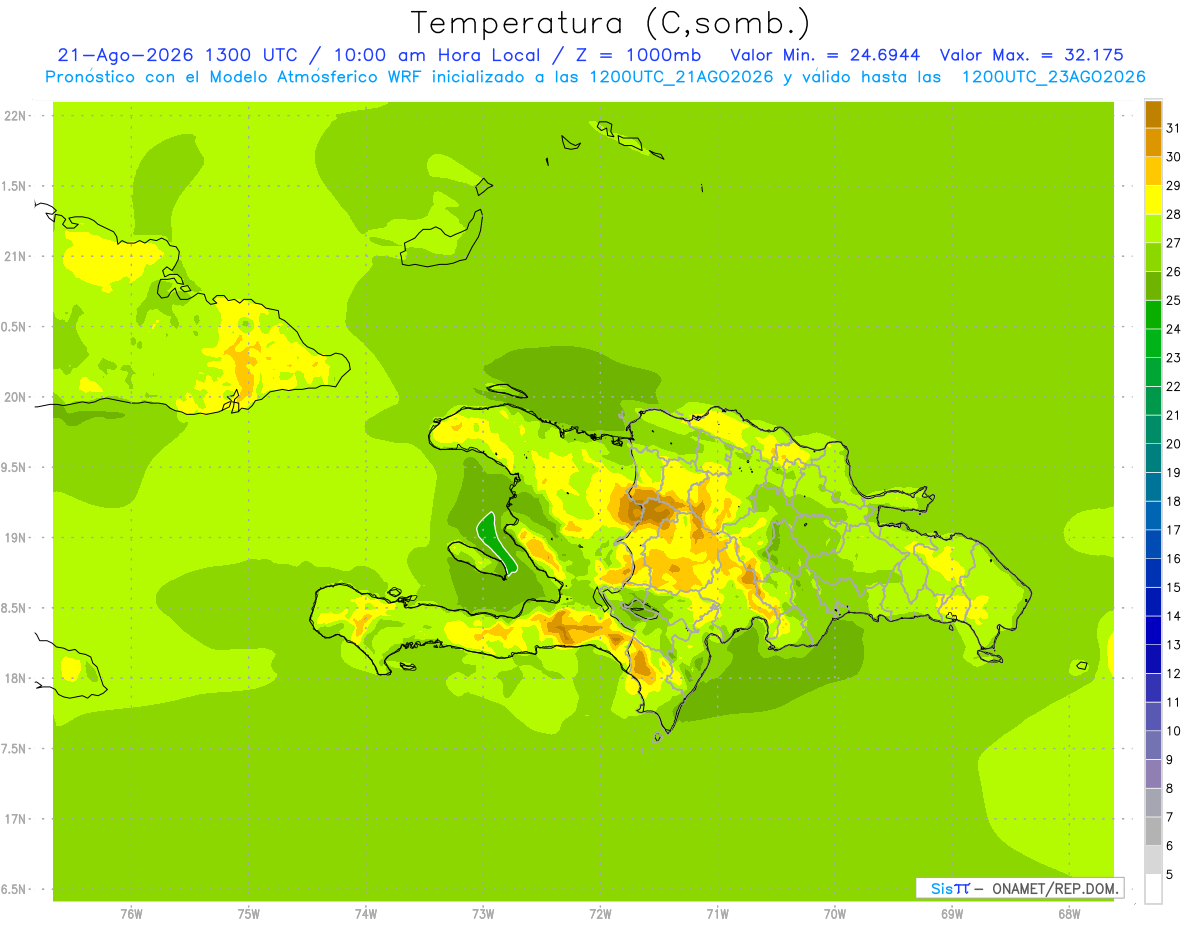1200x927 pixels.
Task: Pick the legend swatch between 26 and 27
Action: [1153, 257]
